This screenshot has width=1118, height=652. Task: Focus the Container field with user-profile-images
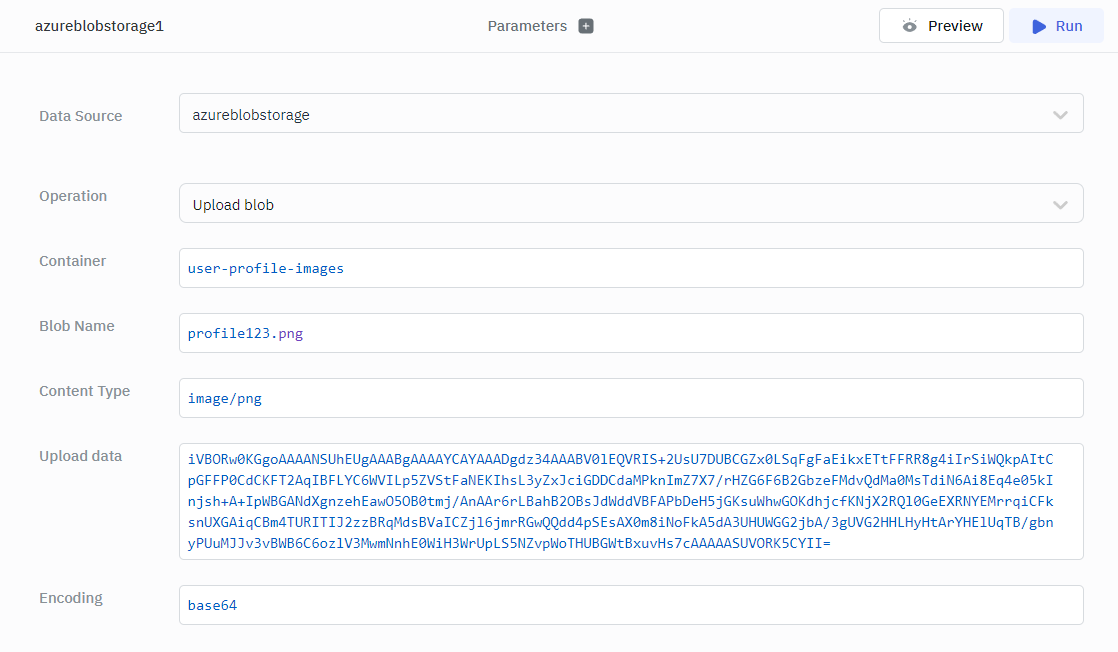point(630,268)
